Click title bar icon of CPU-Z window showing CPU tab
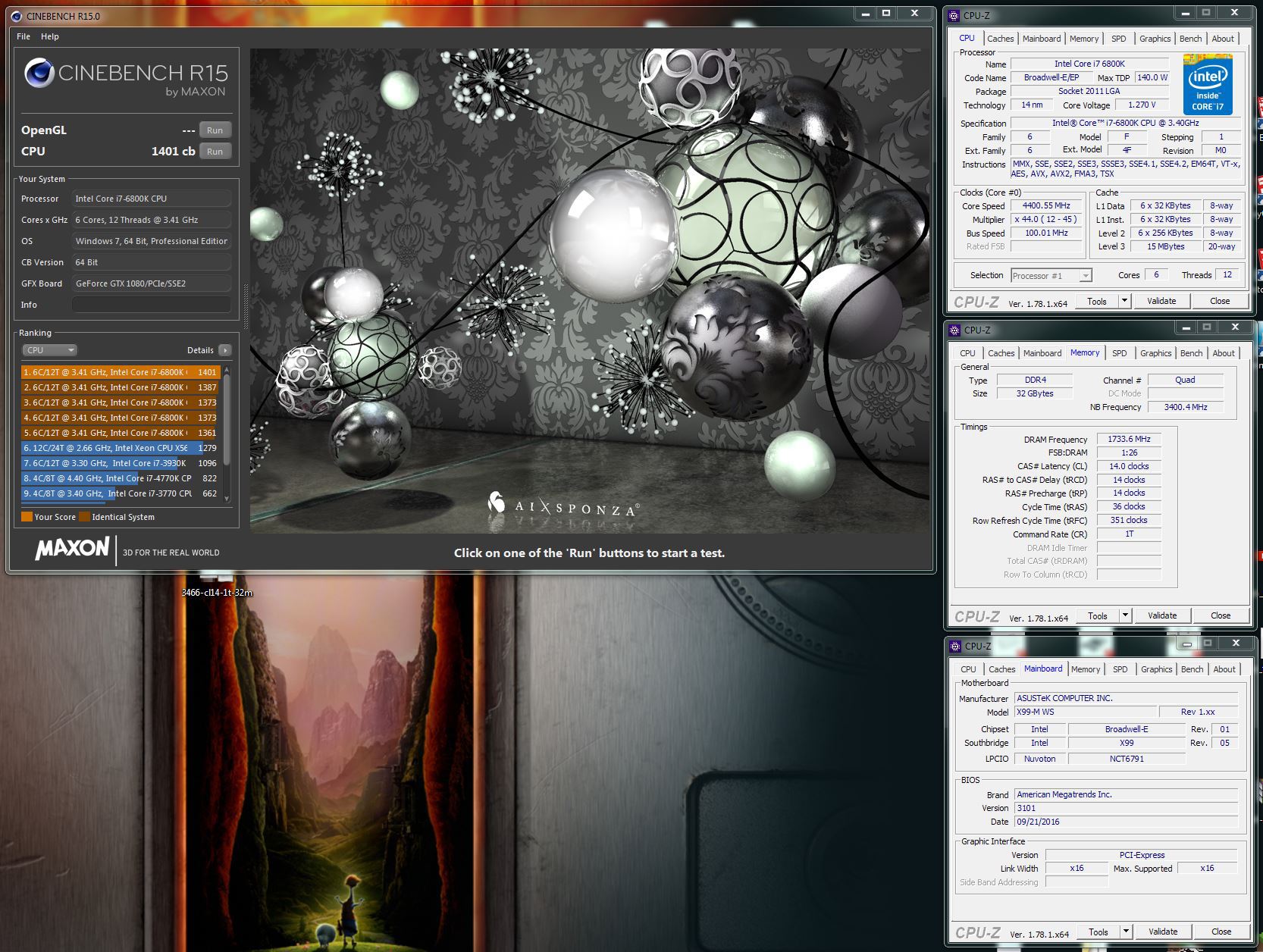This screenshot has width=1263, height=952. tap(954, 15)
